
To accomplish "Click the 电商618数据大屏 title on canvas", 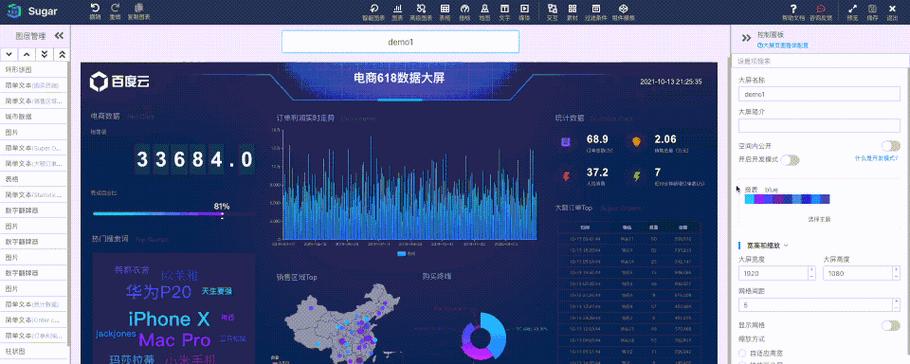I will click(x=399, y=78).
